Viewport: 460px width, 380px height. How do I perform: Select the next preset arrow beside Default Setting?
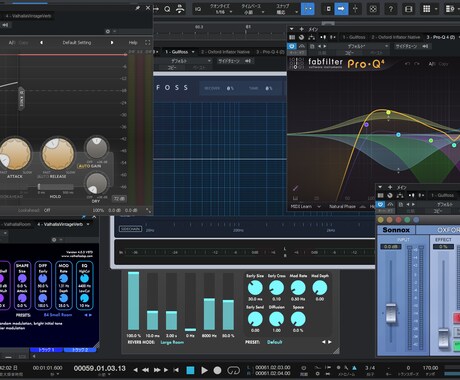tap(112, 43)
